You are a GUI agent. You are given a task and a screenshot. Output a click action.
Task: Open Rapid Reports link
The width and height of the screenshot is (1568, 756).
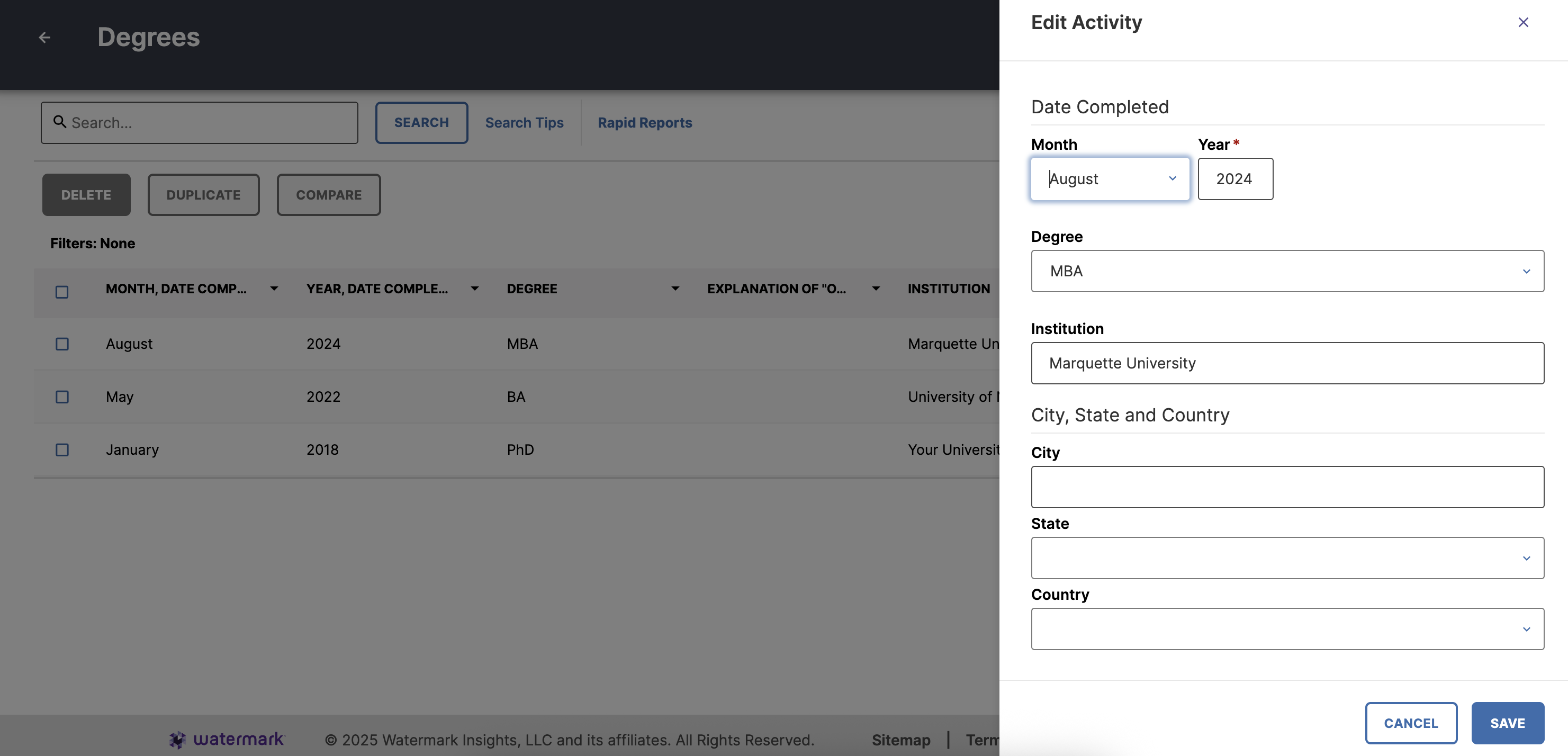[x=645, y=123]
